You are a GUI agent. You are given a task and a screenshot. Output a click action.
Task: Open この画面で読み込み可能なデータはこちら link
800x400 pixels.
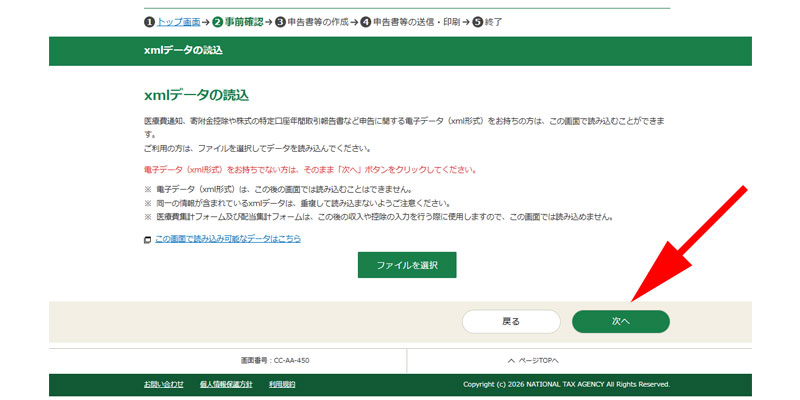(228, 239)
